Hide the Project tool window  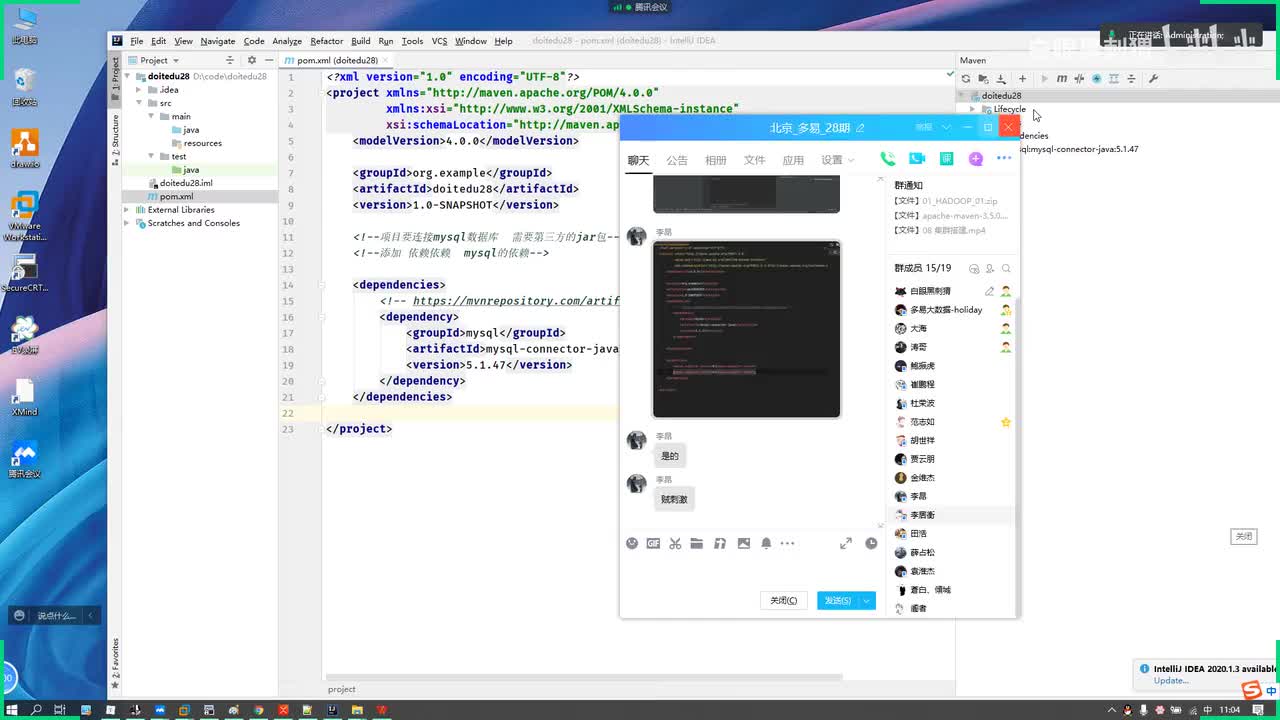[268, 60]
